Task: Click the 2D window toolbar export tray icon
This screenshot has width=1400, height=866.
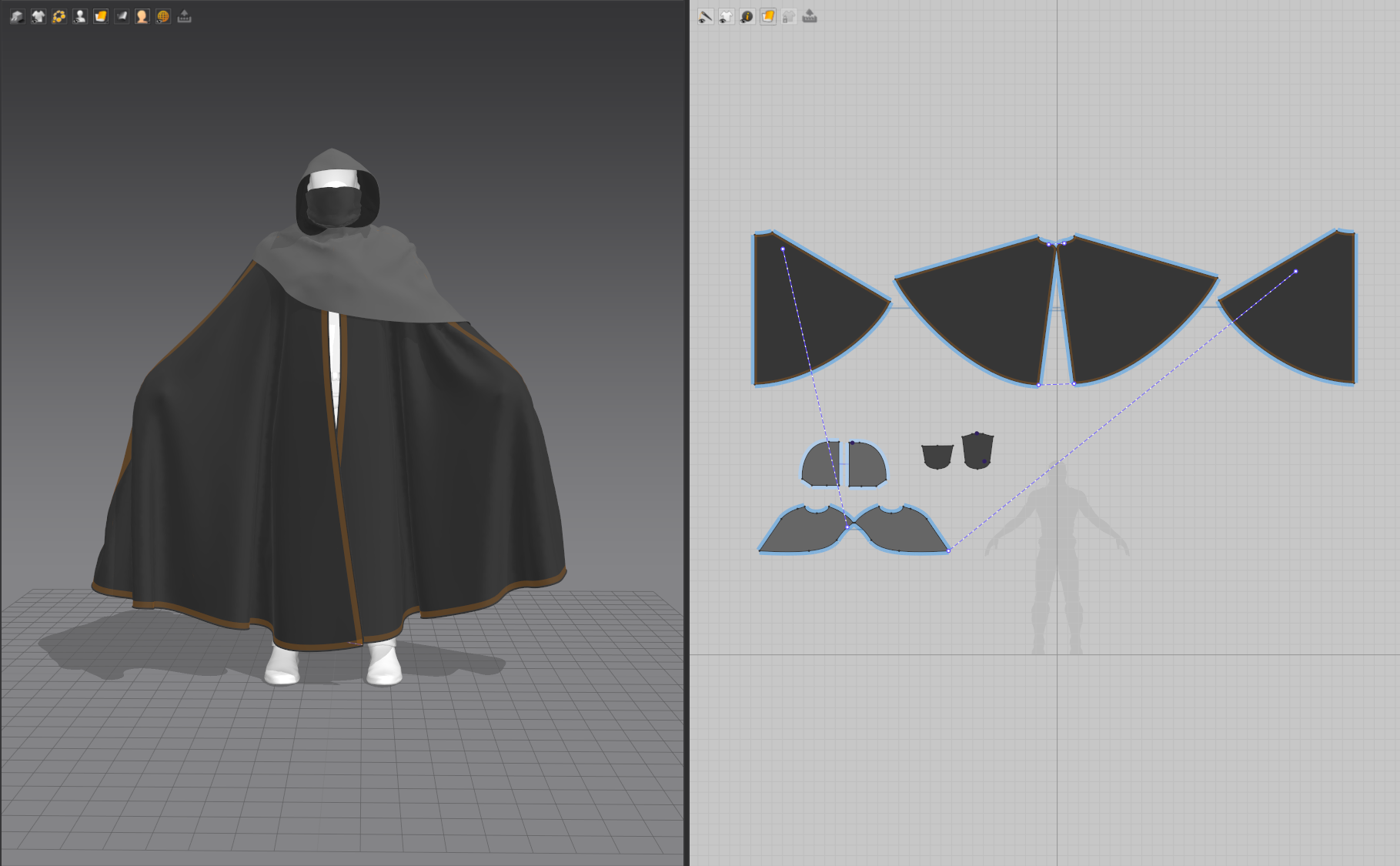Action: coord(809,16)
